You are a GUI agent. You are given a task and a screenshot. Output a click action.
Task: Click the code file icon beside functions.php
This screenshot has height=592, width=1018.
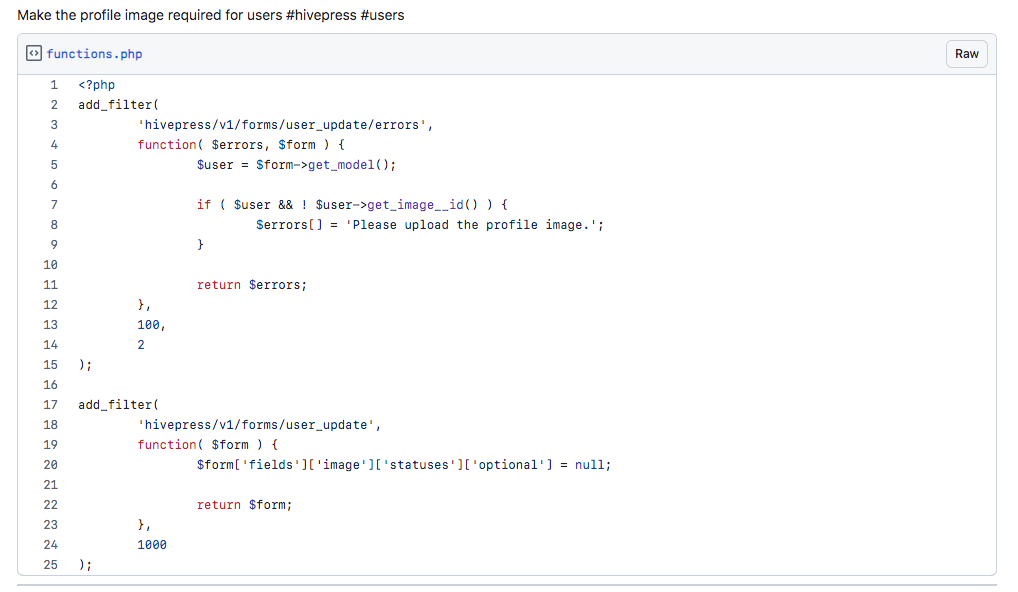click(x=34, y=53)
